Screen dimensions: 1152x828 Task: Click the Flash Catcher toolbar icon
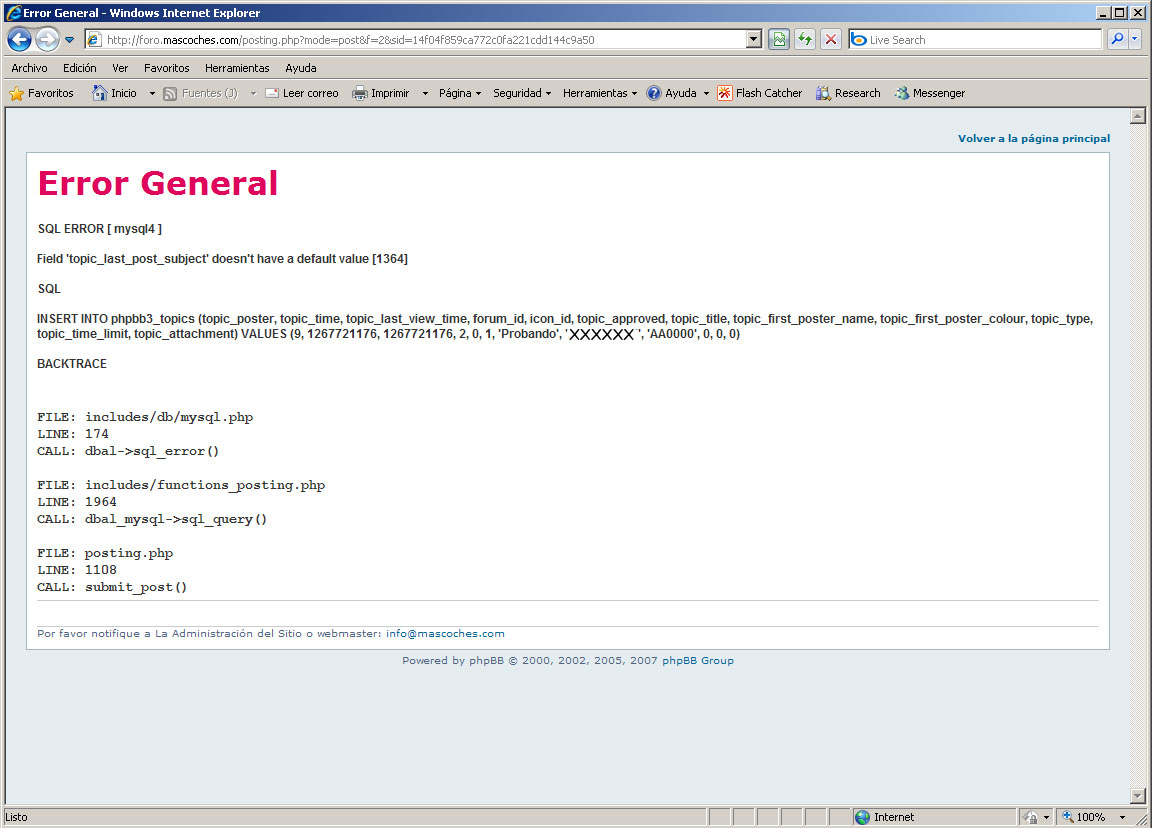click(x=724, y=93)
